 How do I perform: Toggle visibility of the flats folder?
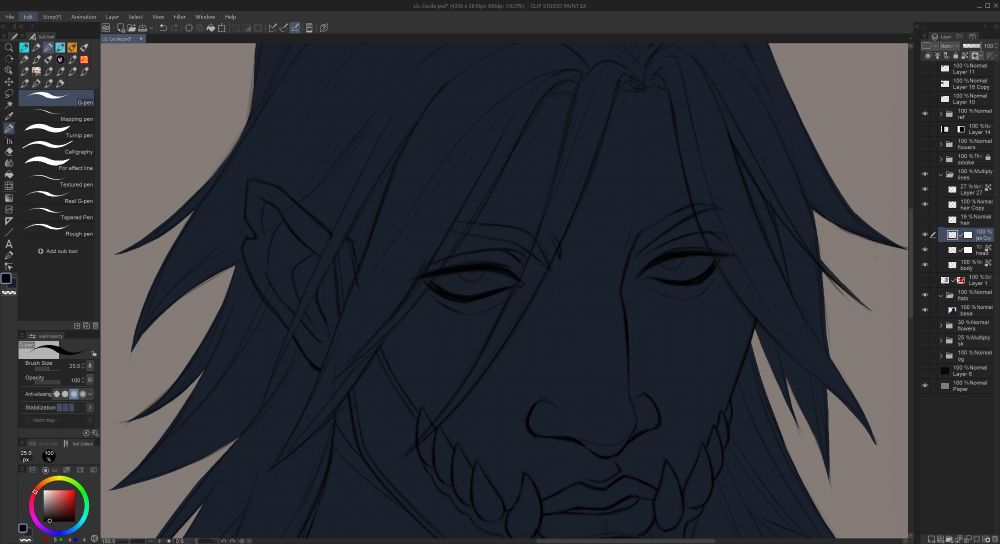[x=925, y=296]
